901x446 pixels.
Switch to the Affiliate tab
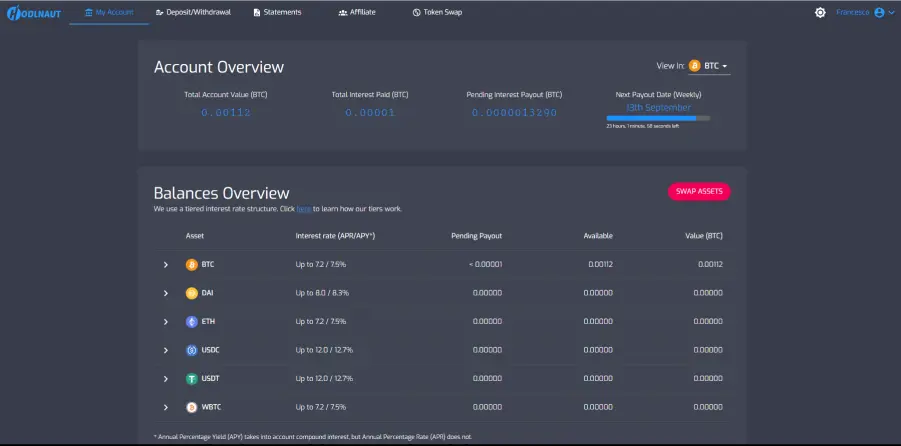357,12
